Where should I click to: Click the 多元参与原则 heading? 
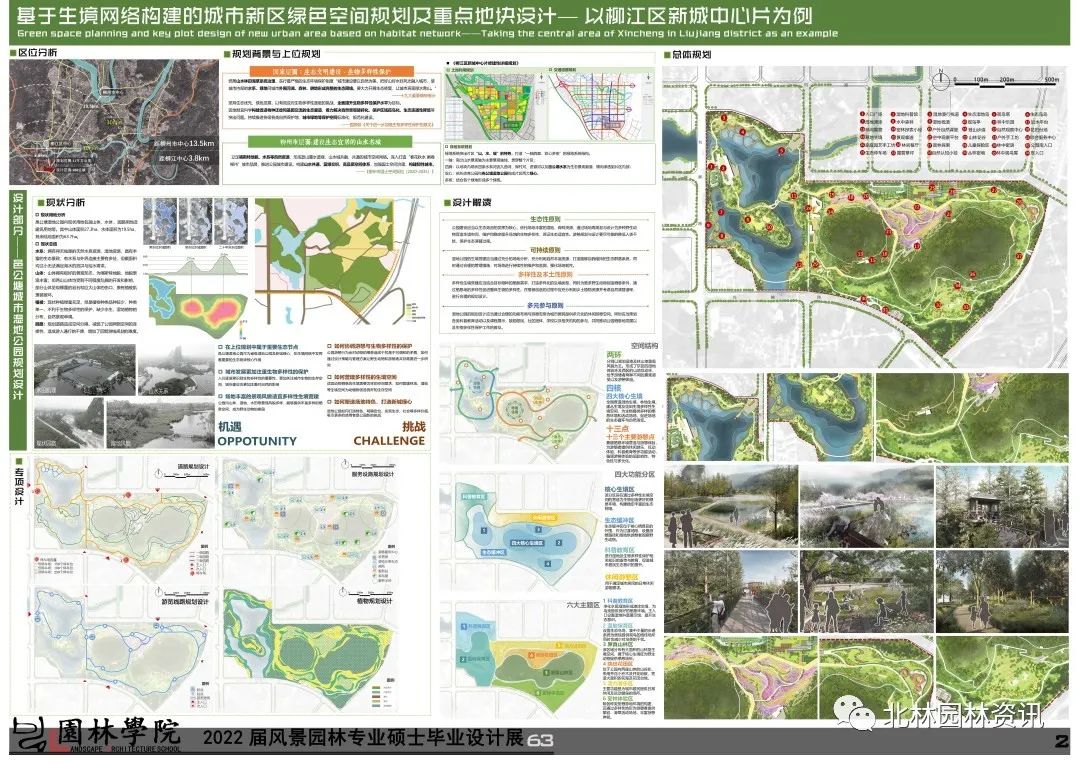coord(545,305)
